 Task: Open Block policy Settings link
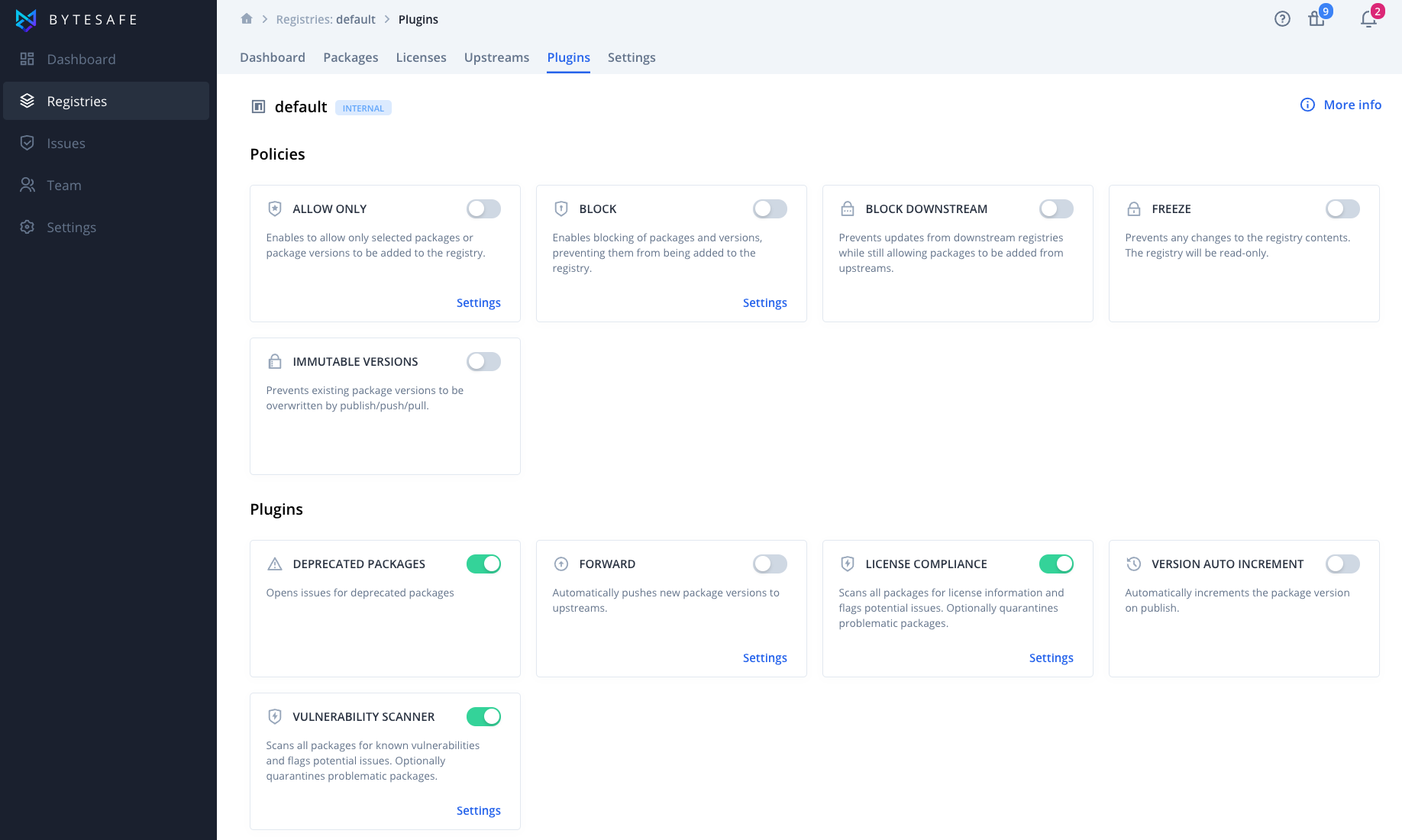[764, 302]
